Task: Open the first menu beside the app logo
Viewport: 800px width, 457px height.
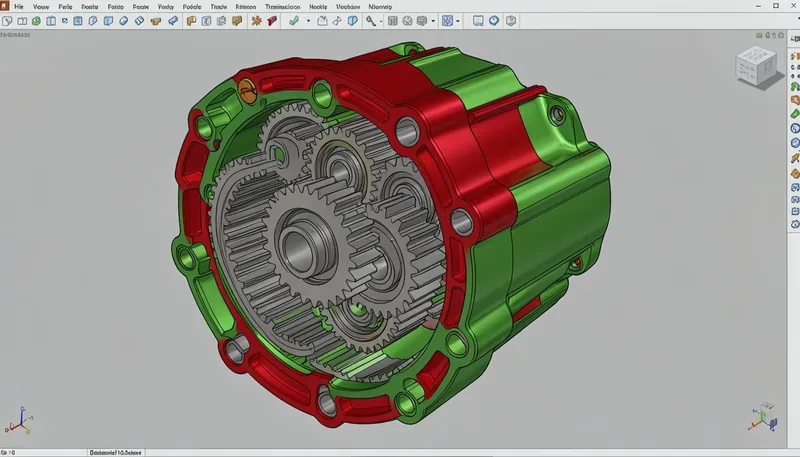Action: click(x=19, y=7)
